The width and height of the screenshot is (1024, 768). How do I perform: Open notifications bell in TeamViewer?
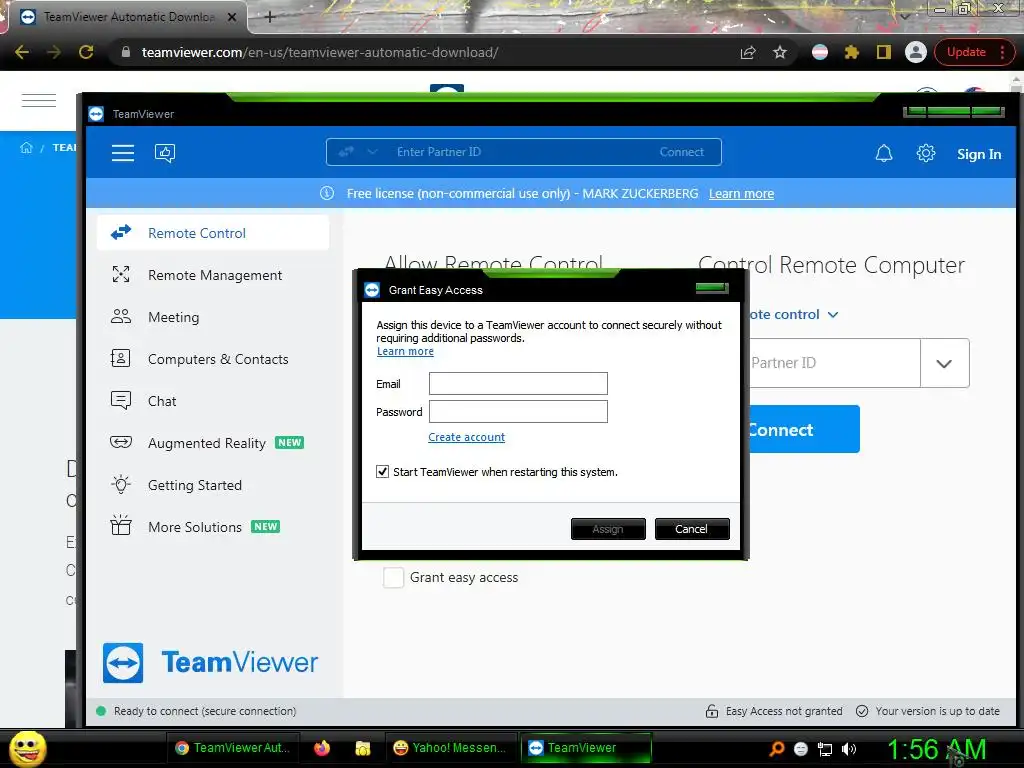coord(884,153)
